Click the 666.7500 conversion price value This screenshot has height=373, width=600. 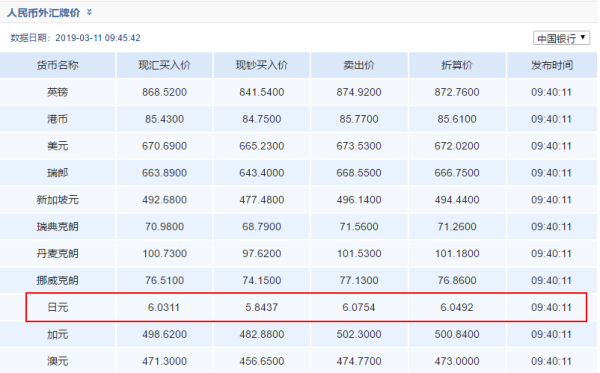click(457, 173)
